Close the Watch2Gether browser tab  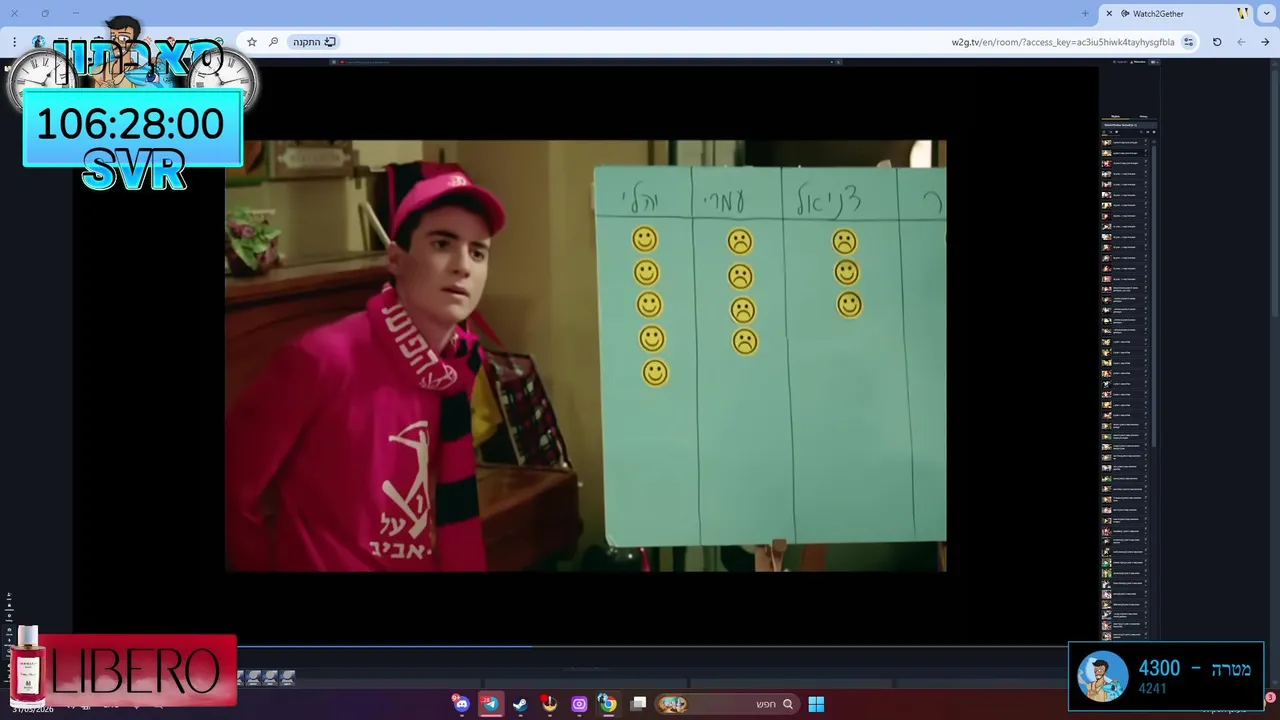click(1109, 13)
